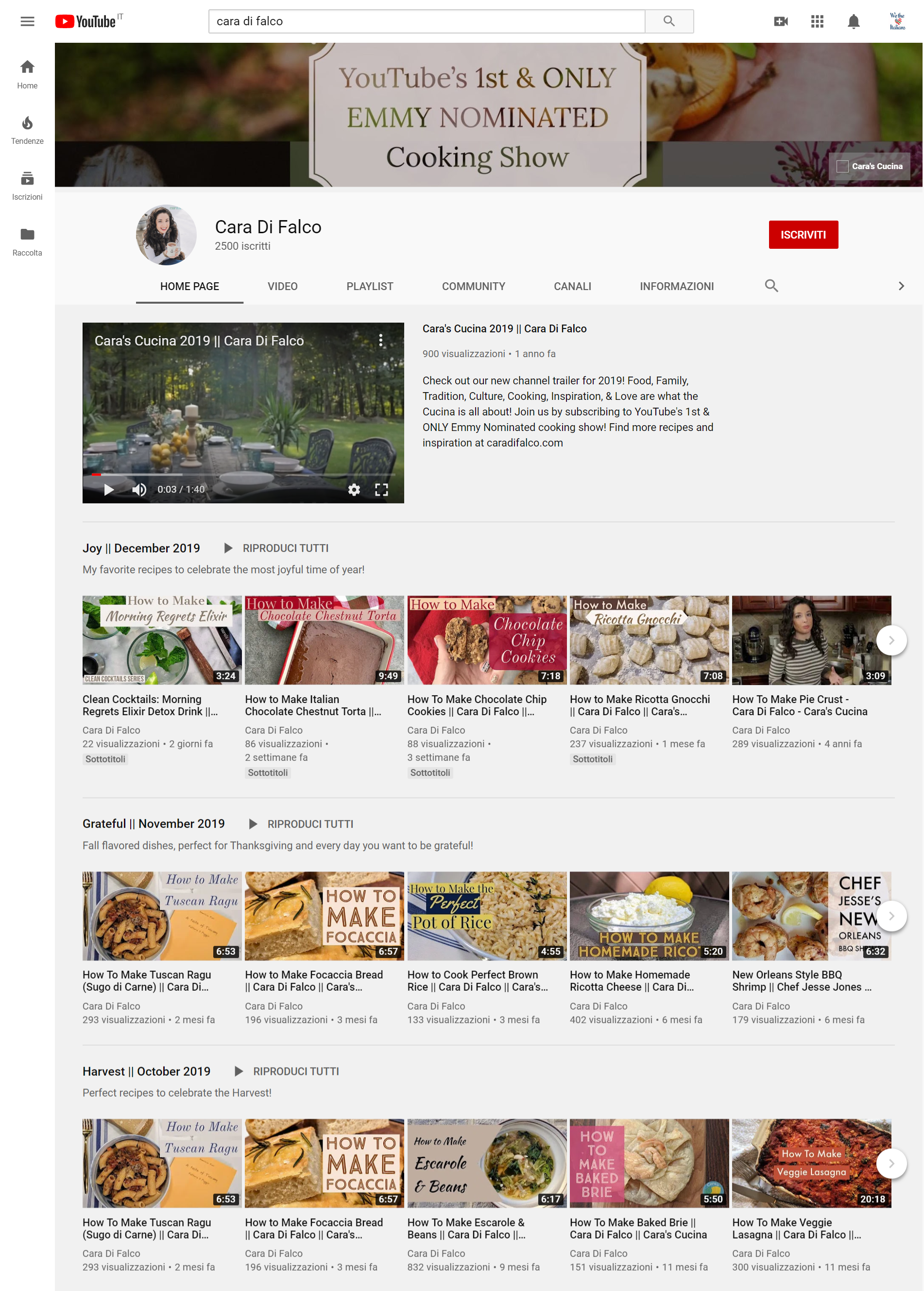Open Tuscan Ragu thumbnail in Grateful November row
This screenshot has height=1291, width=924.
(162, 916)
